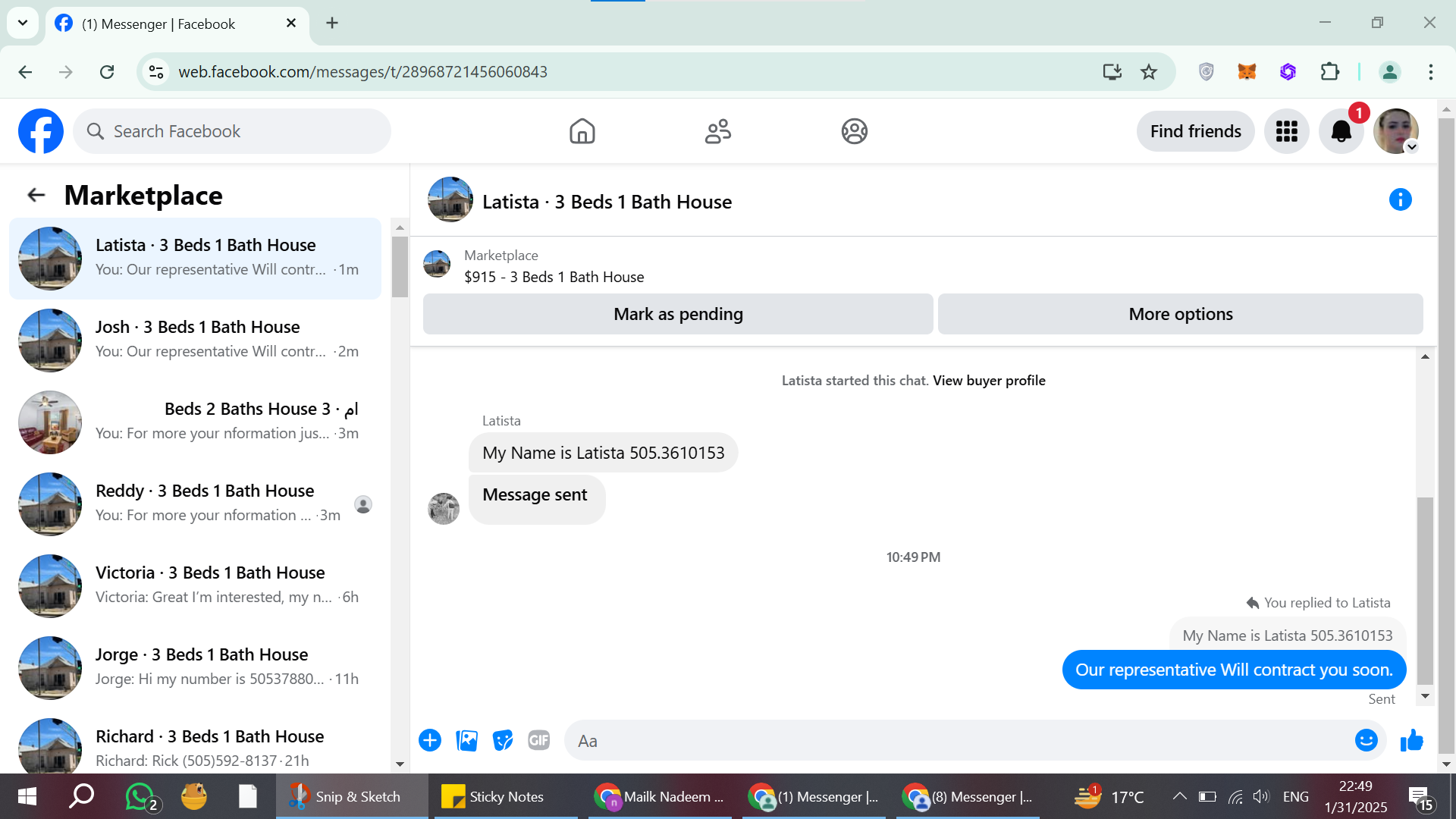1456x819 pixels.
Task: Click the More options button
Action: (1181, 314)
